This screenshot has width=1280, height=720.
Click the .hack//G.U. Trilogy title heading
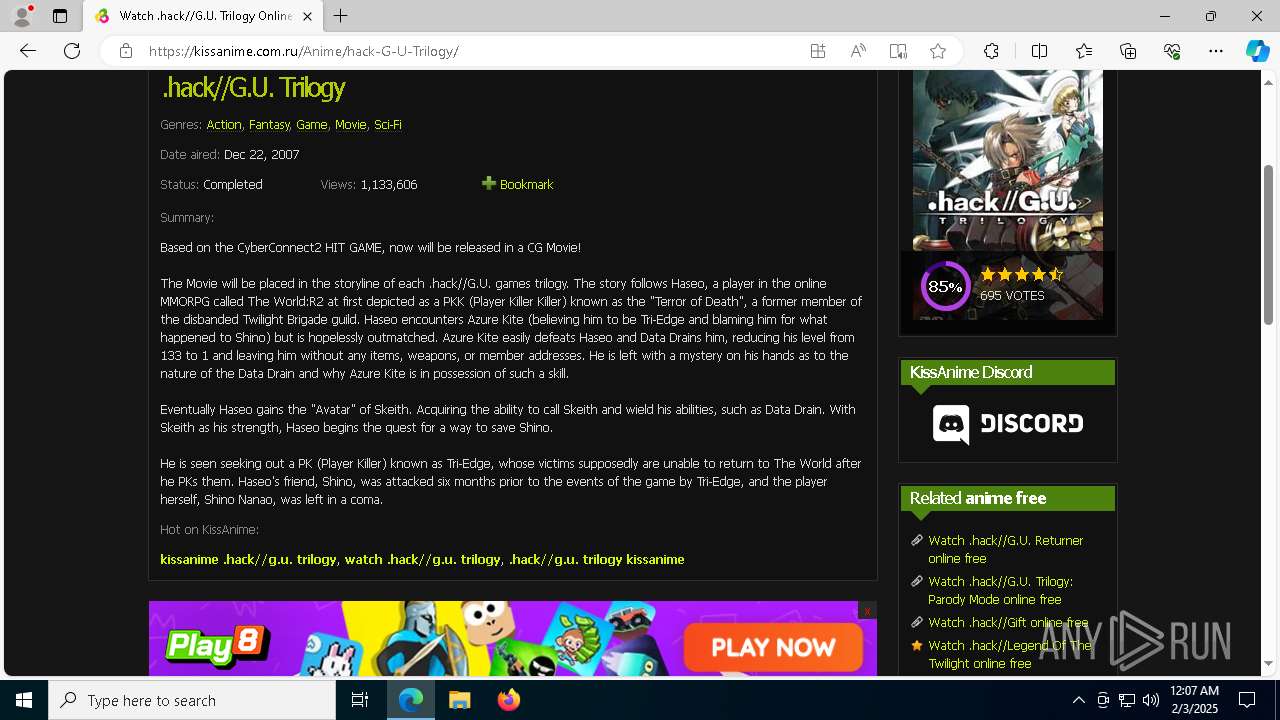[x=253, y=87]
